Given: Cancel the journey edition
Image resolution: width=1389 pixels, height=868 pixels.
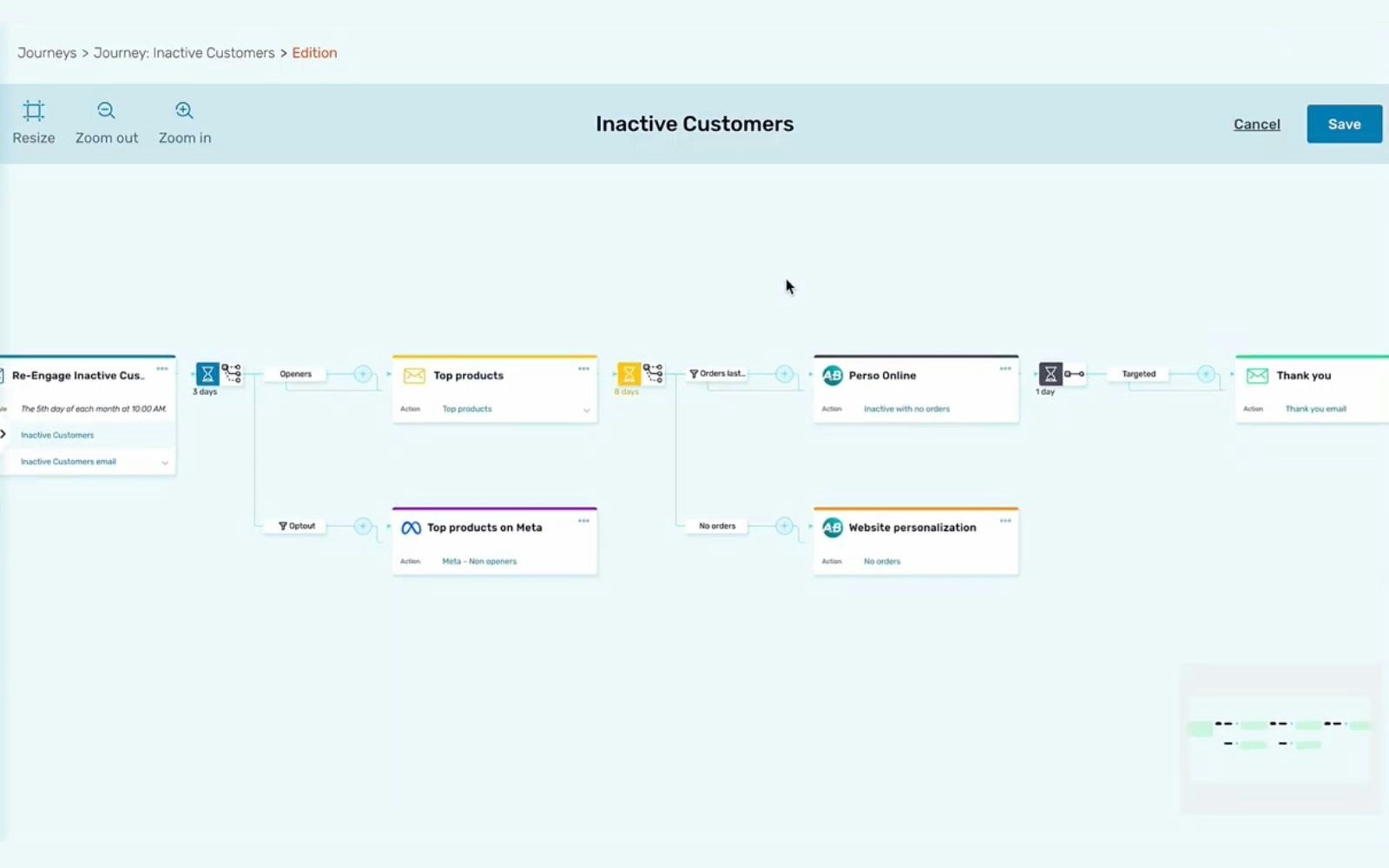Looking at the screenshot, I should click(x=1256, y=124).
